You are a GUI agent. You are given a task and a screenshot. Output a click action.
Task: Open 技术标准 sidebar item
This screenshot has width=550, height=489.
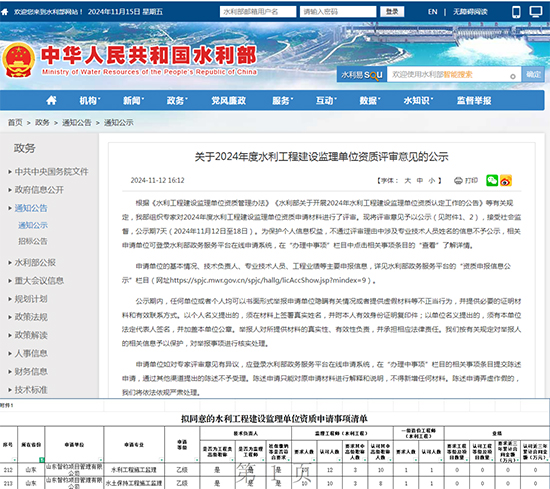click(x=31, y=390)
